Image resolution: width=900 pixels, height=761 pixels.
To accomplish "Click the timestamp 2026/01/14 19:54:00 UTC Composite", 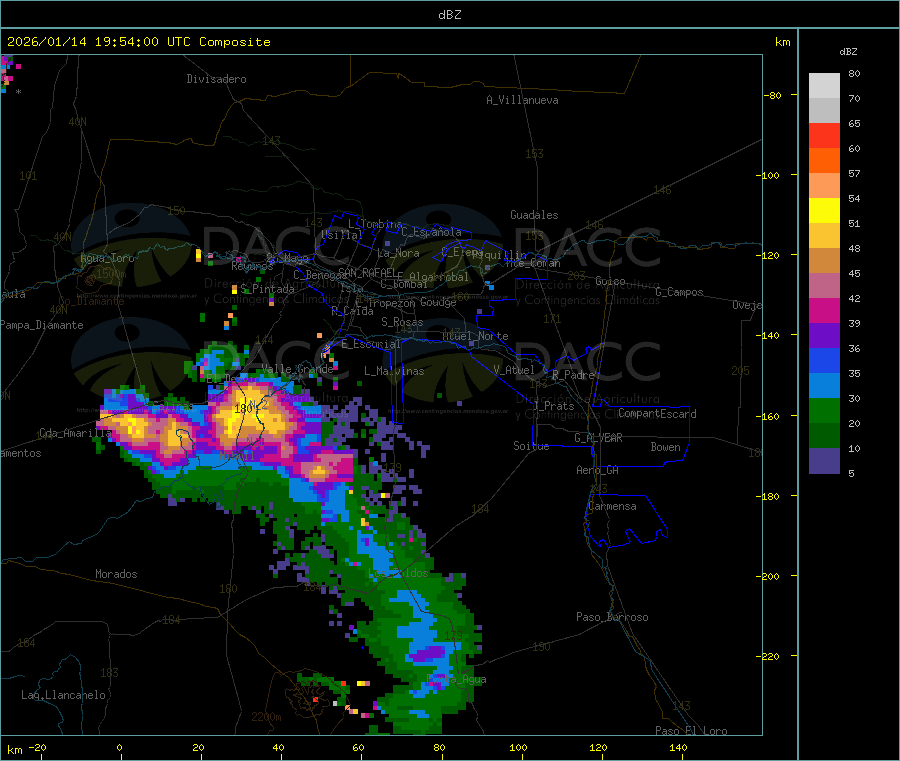I will click(139, 42).
